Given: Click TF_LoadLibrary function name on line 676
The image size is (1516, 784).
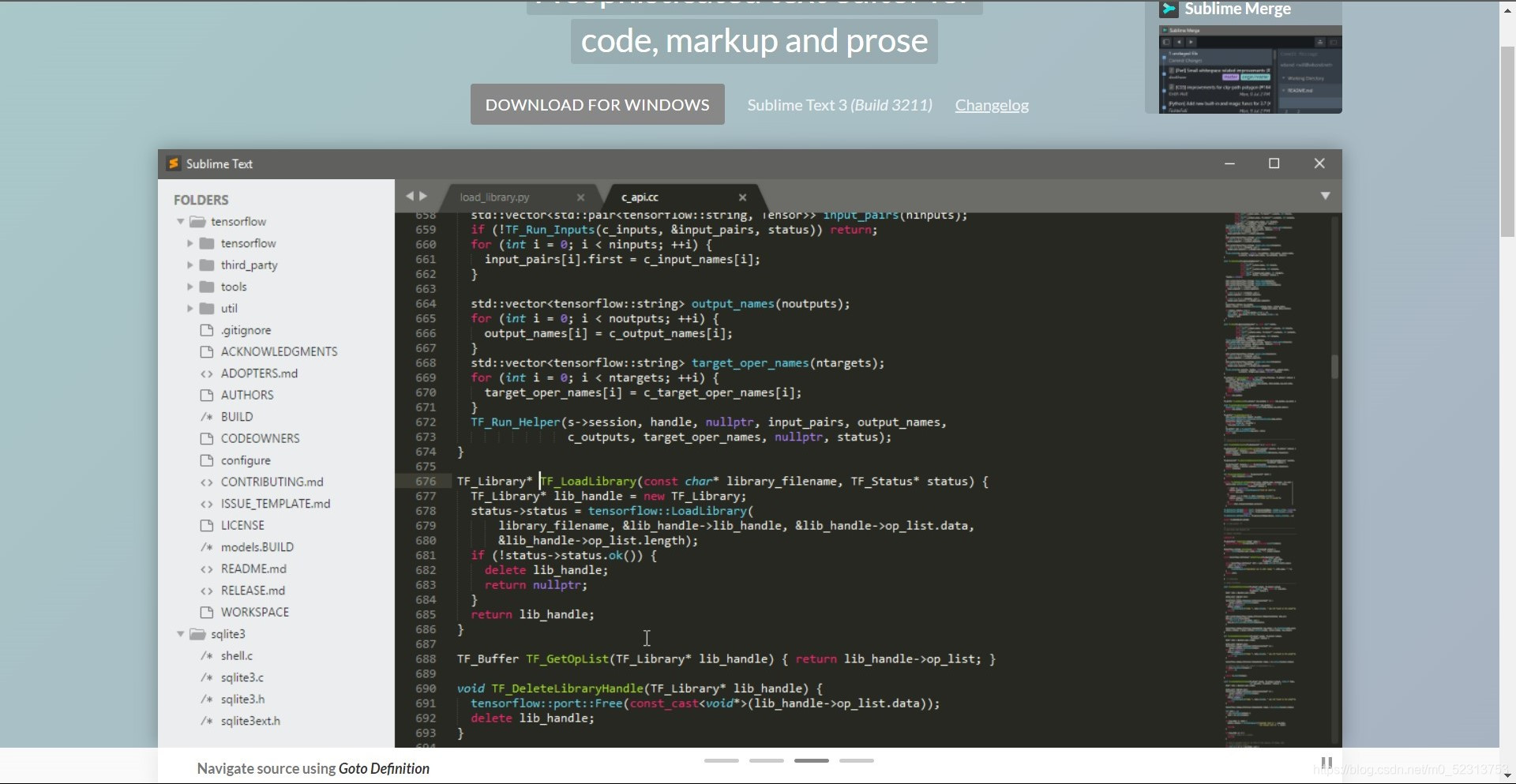Looking at the screenshot, I should pos(588,481).
